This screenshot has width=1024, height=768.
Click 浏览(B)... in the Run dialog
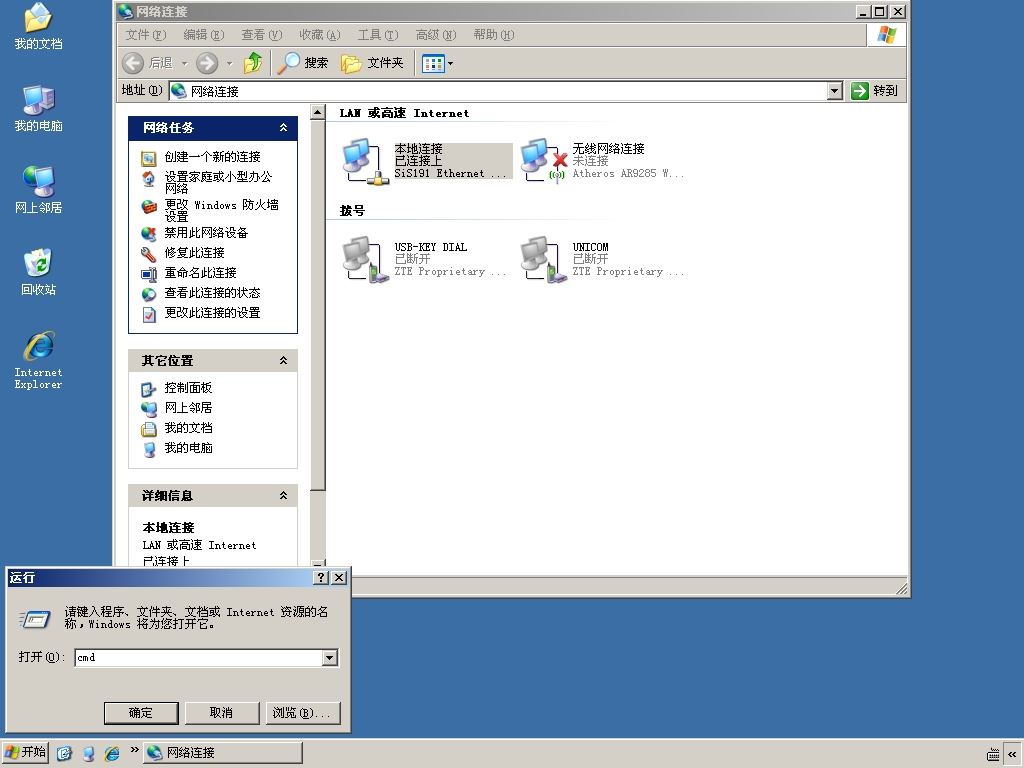point(302,713)
